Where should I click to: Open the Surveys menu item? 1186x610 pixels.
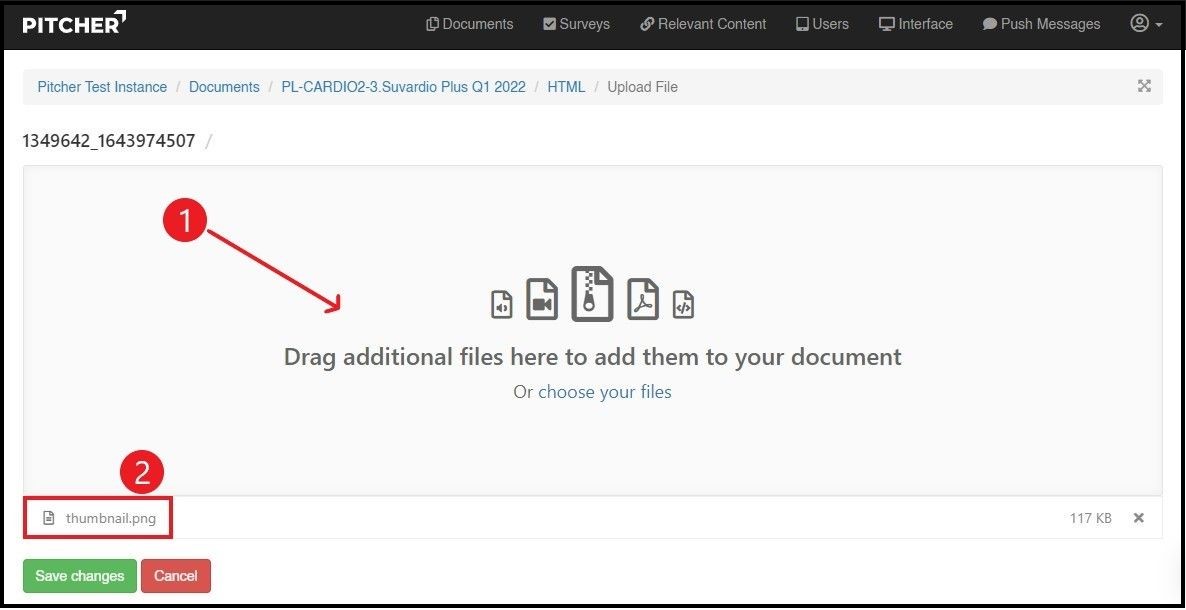576,24
